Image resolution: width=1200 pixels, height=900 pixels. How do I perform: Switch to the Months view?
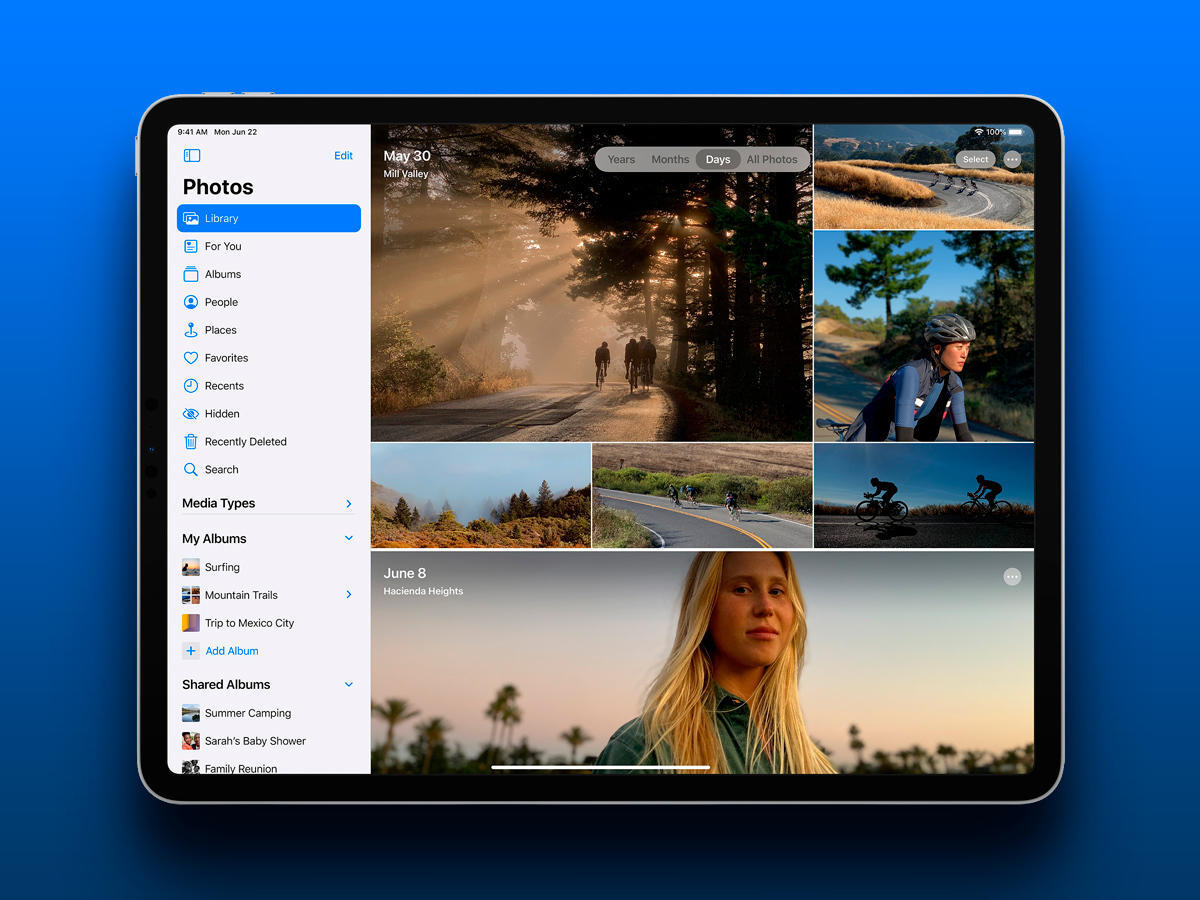[x=670, y=160]
